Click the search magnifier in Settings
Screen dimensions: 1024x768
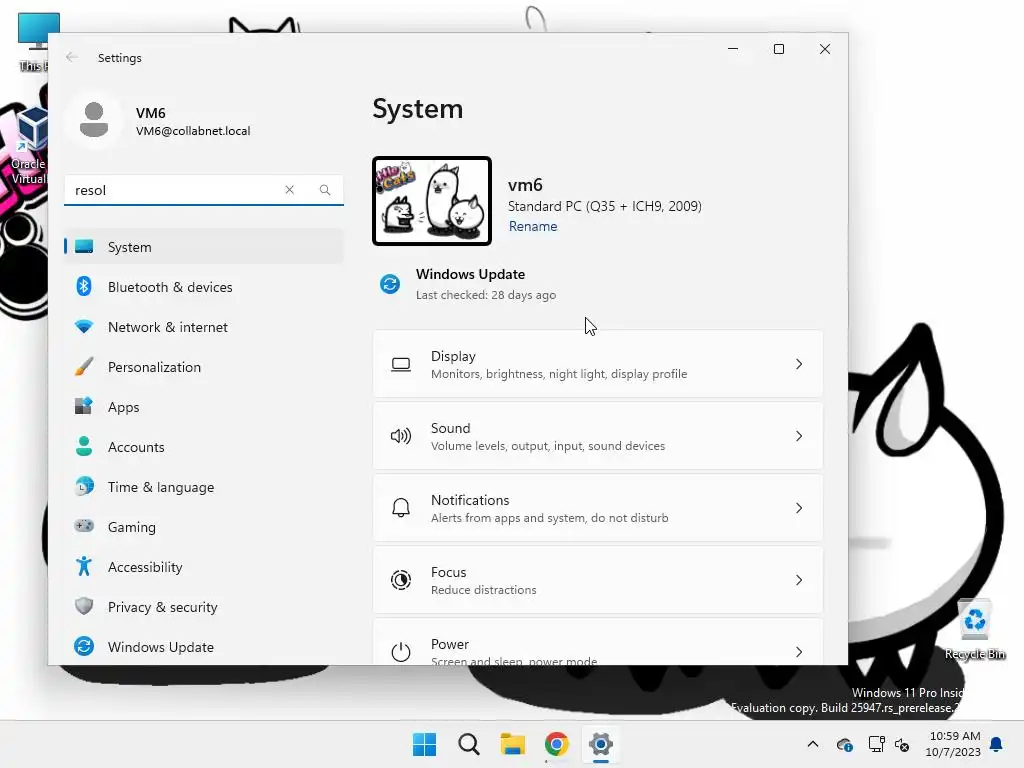(325, 189)
